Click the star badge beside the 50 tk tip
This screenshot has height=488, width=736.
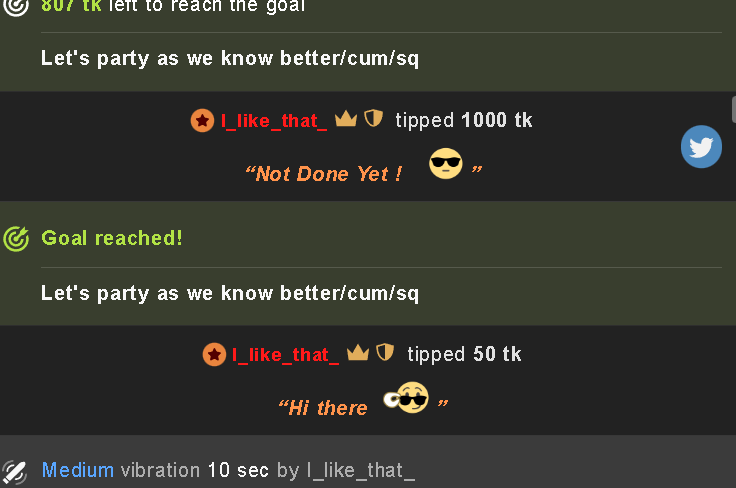click(214, 354)
